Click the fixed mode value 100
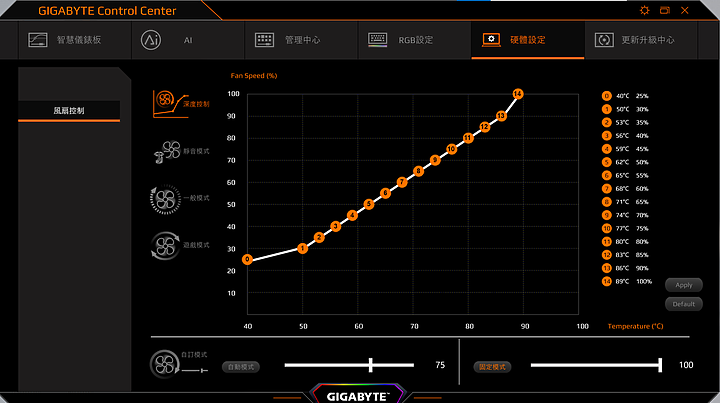Viewport: 720px width, 403px height. 686,365
